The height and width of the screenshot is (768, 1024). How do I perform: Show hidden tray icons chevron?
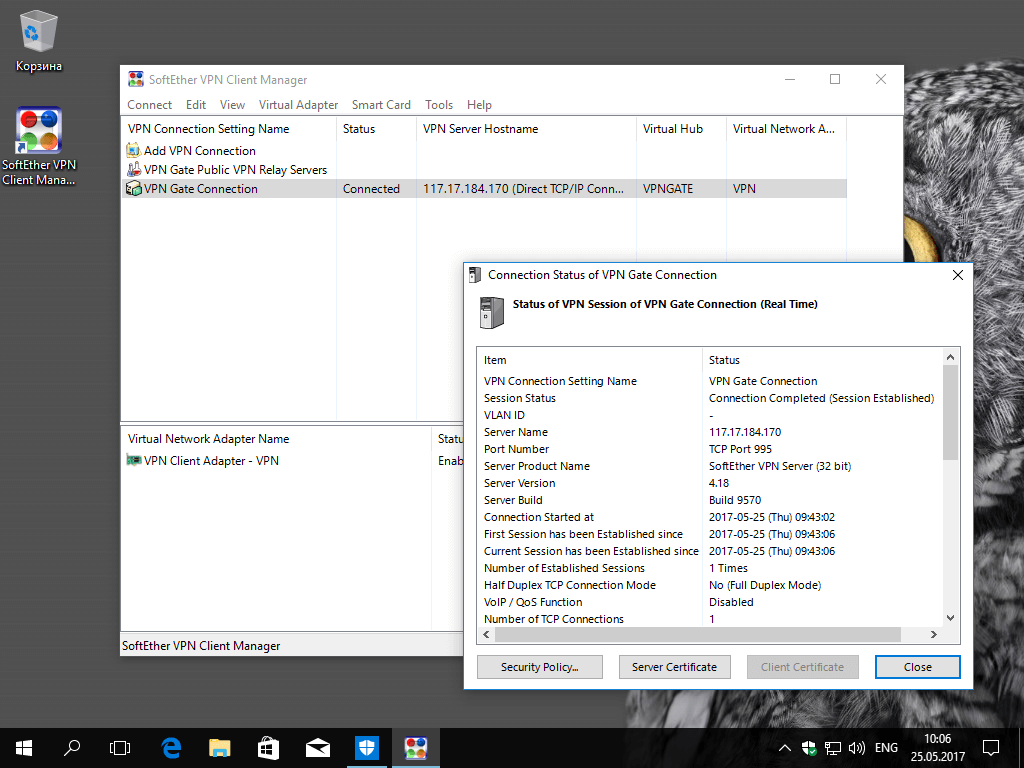[785, 748]
